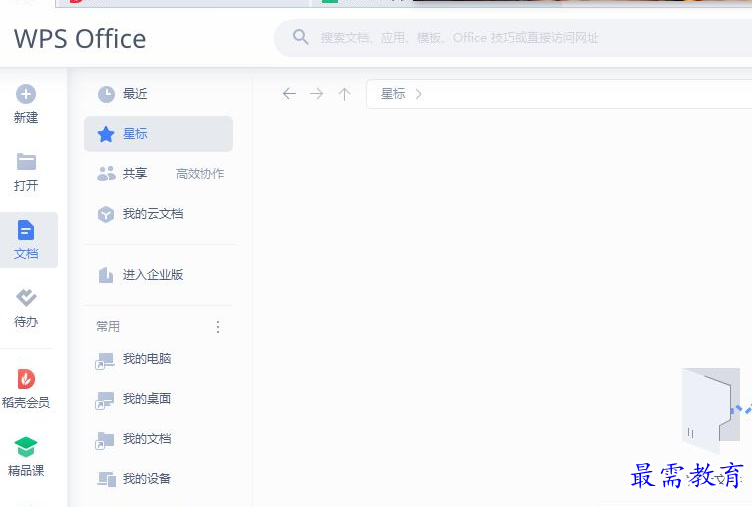Click the 进入企业版 building icon
This screenshot has height=507, width=752.
click(106, 275)
